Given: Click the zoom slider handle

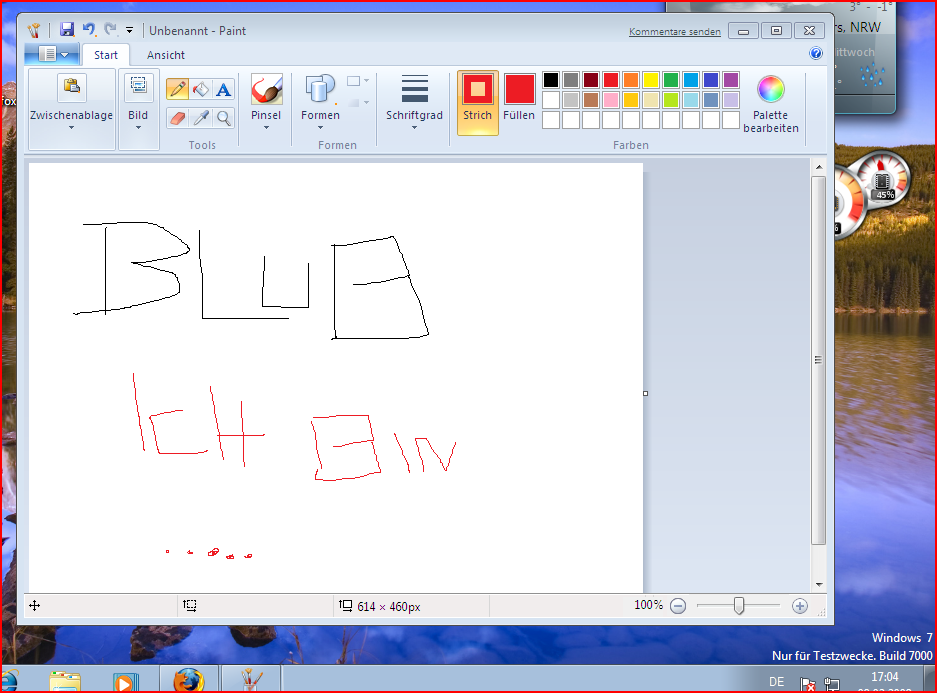Looking at the screenshot, I should pos(739,606).
